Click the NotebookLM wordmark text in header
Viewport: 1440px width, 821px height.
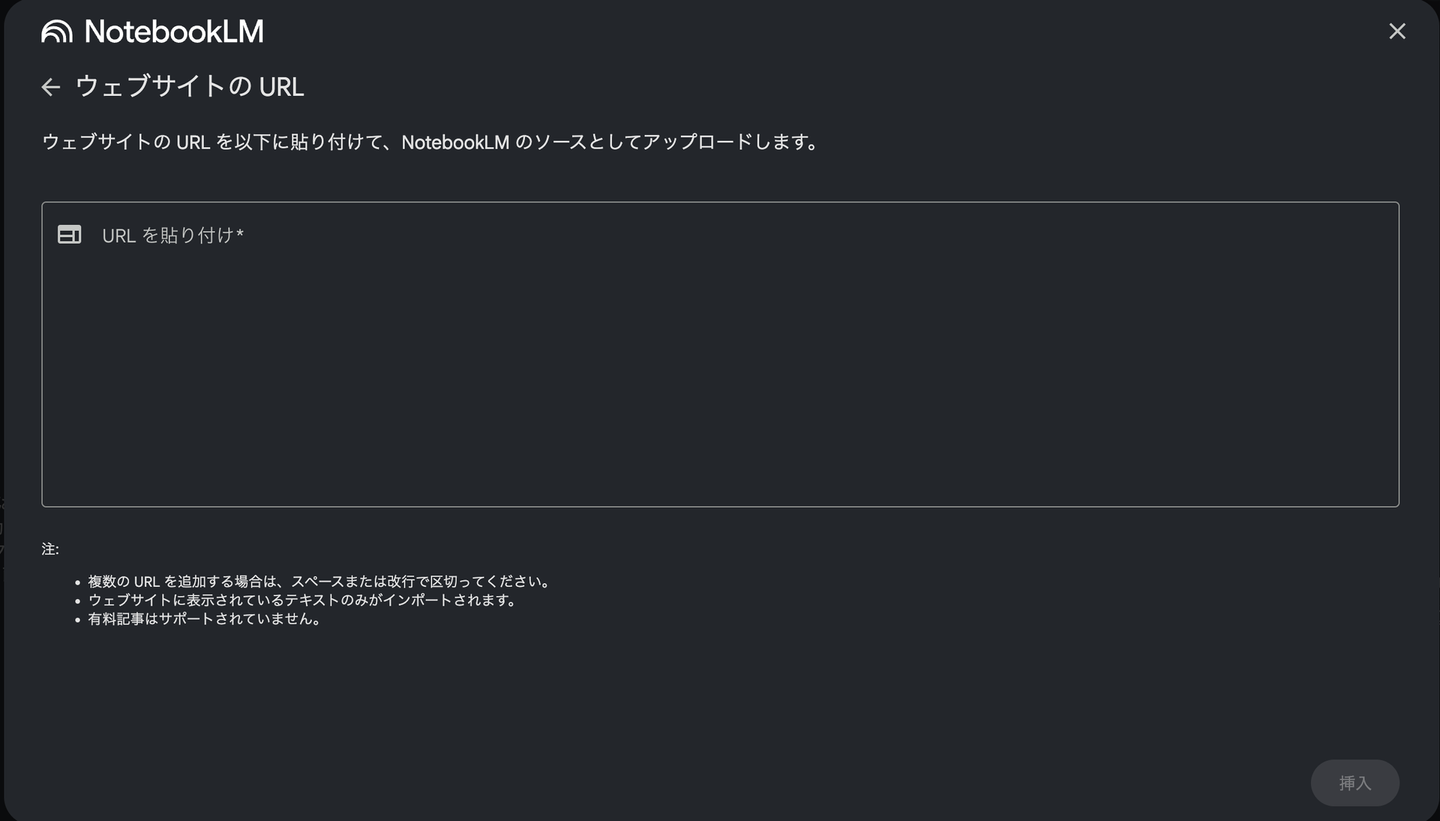pyautogui.click(x=174, y=32)
